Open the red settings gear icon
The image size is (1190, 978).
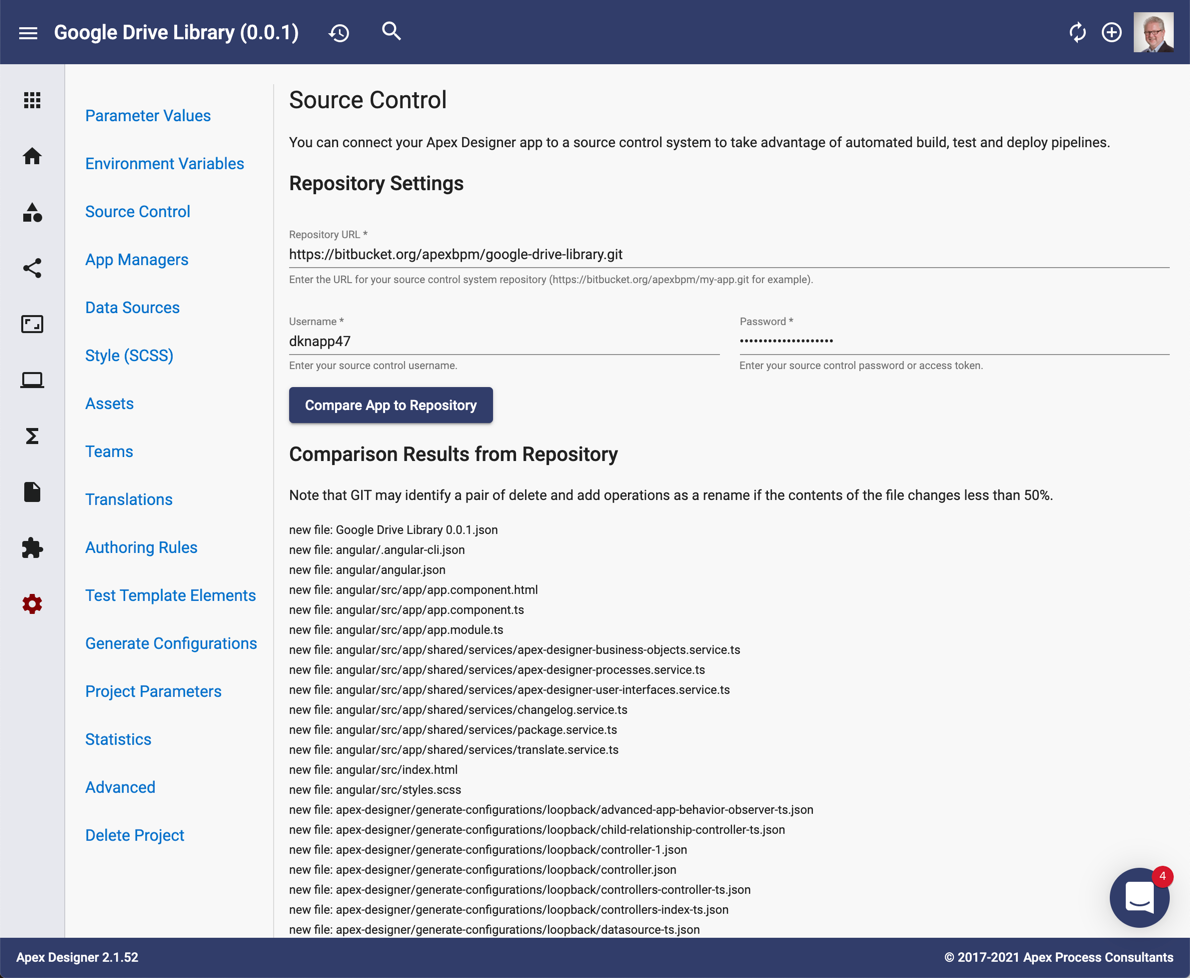pyautogui.click(x=32, y=604)
